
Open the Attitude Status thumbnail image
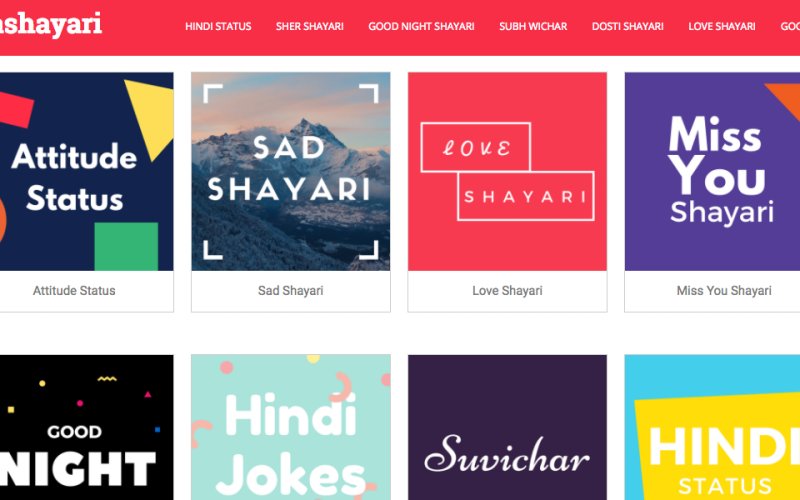tap(86, 171)
